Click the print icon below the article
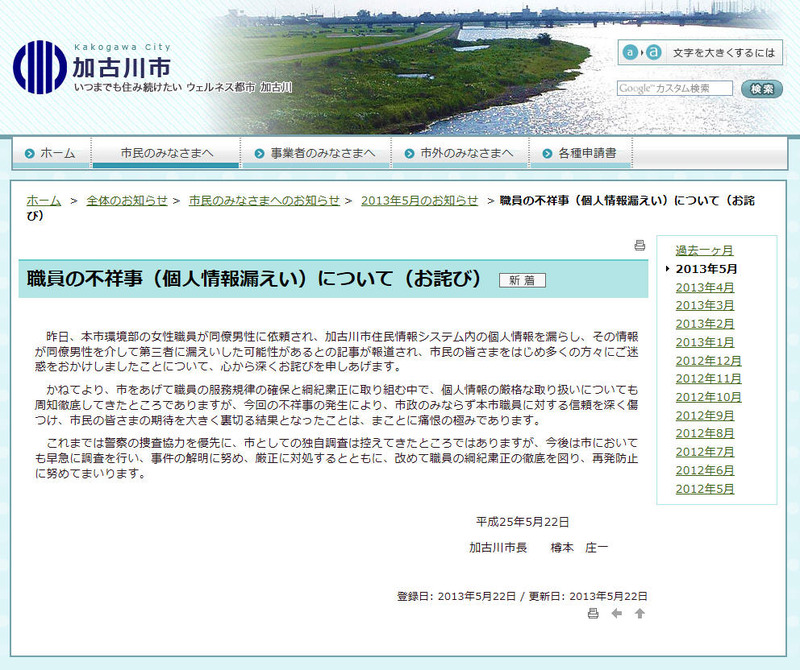The height and width of the screenshot is (670, 800). [593, 613]
